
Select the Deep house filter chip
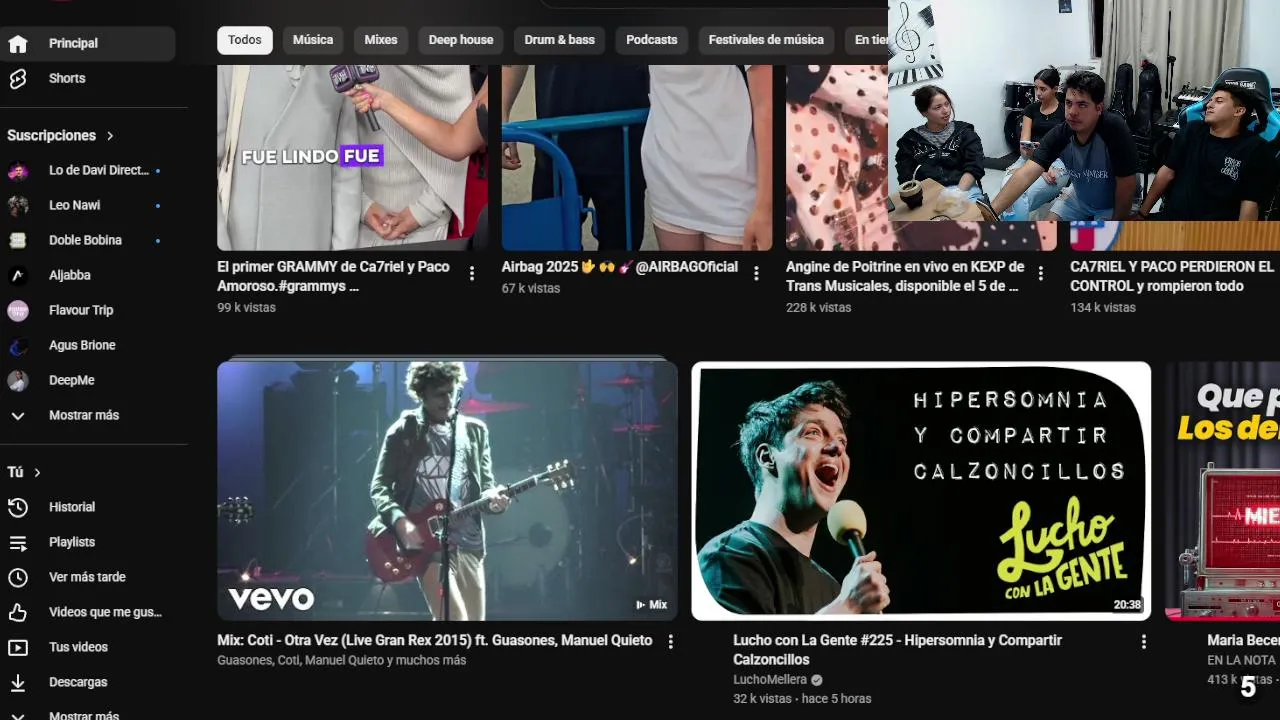tap(461, 40)
